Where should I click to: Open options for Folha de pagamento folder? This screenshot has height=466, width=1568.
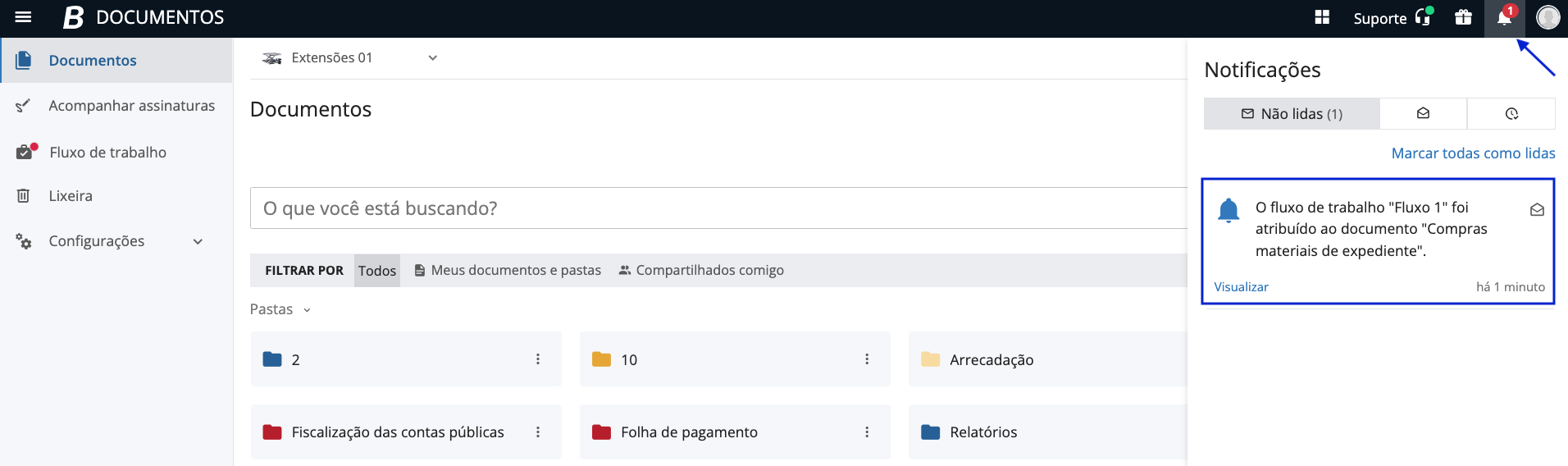point(867,432)
